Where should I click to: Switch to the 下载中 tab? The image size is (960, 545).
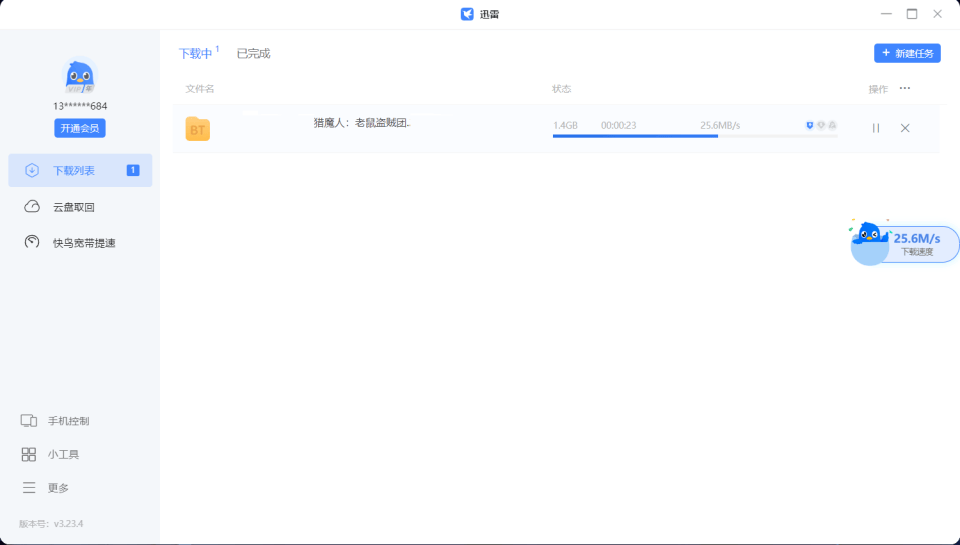coord(195,53)
